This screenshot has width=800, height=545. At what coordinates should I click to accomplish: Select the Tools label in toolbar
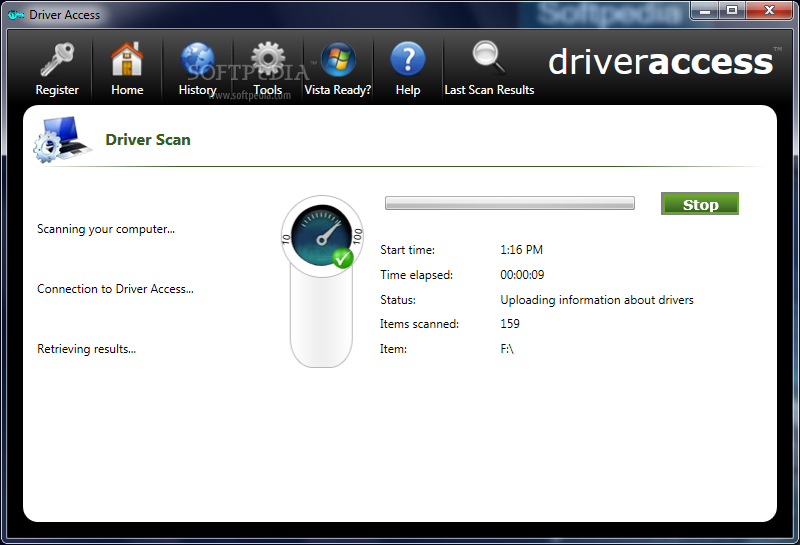[x=268, y=90]
